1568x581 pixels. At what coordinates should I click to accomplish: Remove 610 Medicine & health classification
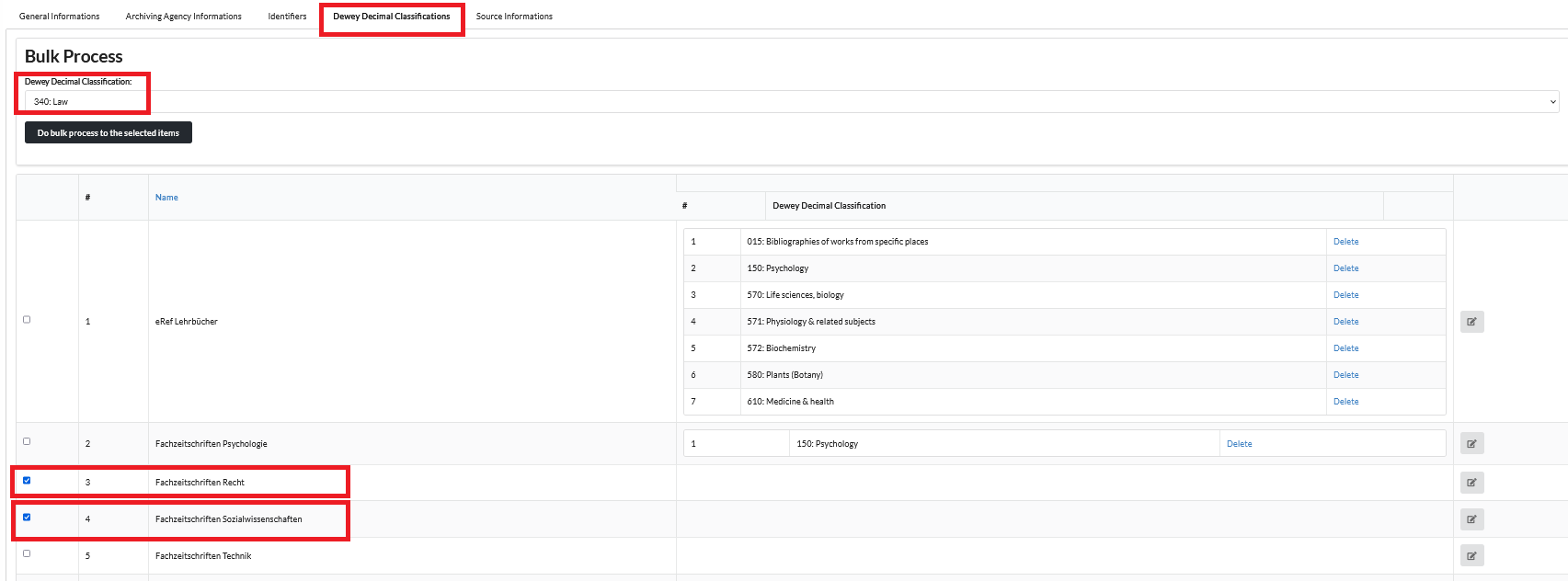(x=1345, y=402)
